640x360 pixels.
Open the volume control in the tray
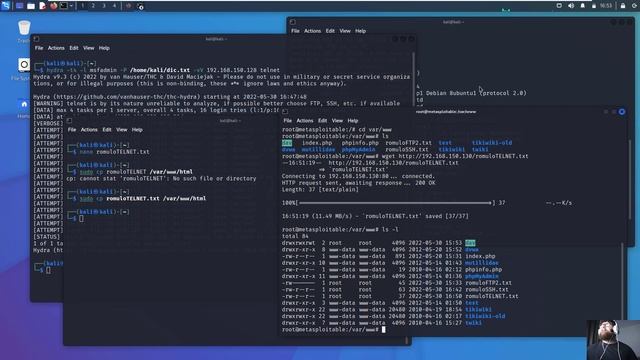(x=571, y=6)
